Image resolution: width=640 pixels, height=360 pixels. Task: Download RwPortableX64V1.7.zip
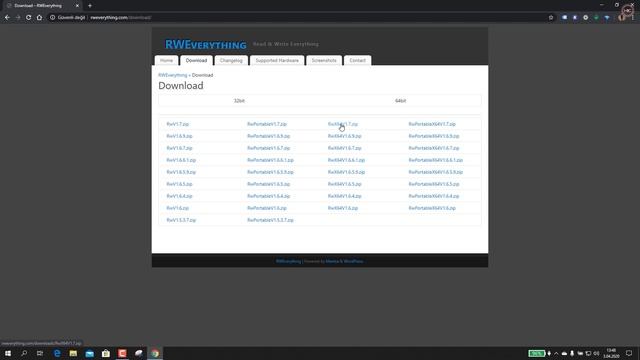[432, 124]
